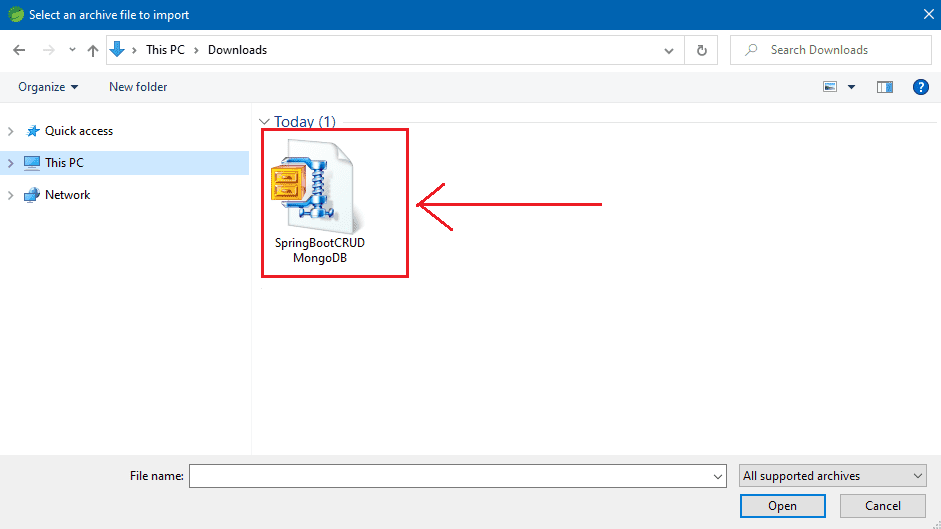
Task: Select This PC in the sidebar
Action: pos(64,163)
